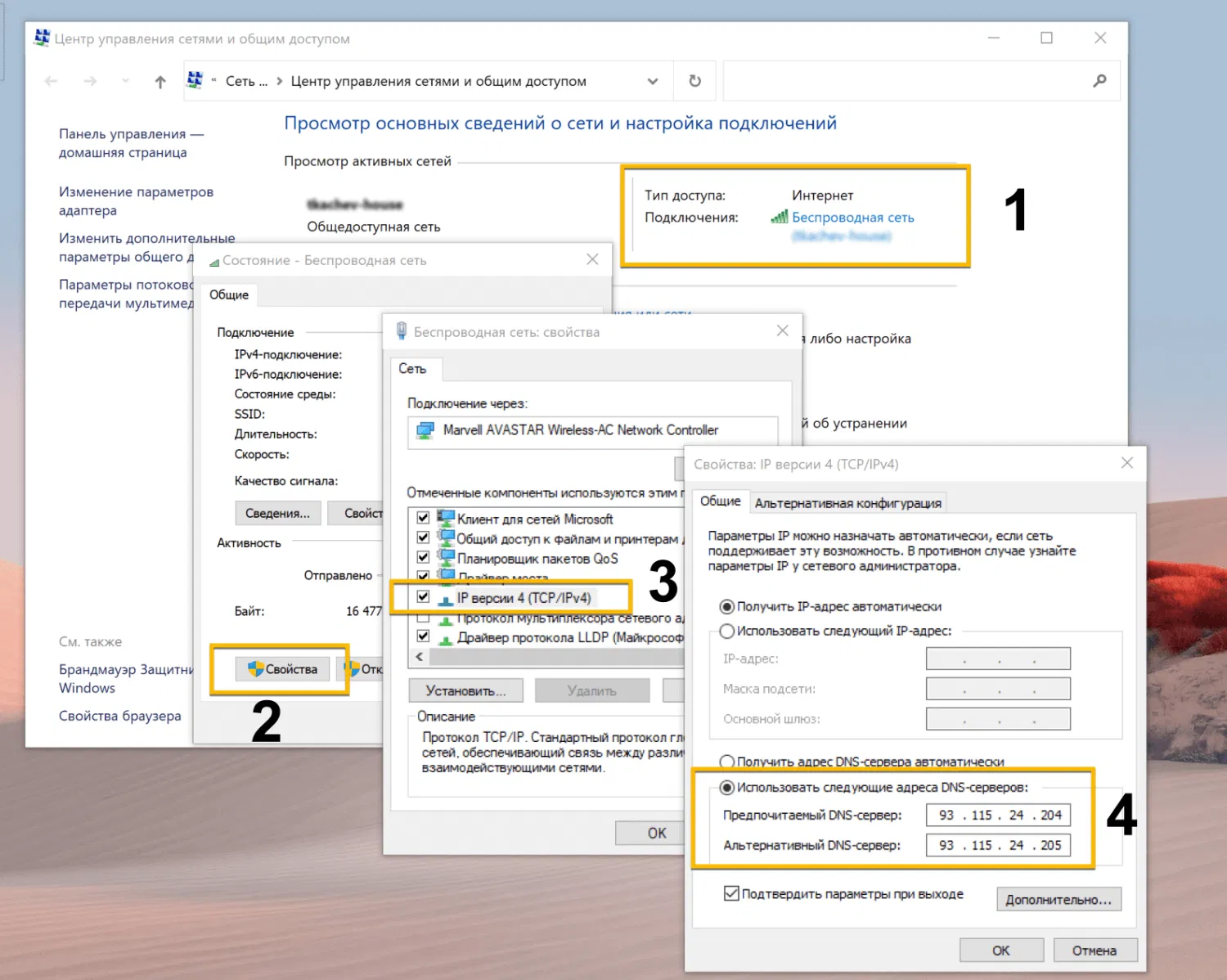
Task: Open the address bar dropdown chevron
Action: (x=653, y=81)
